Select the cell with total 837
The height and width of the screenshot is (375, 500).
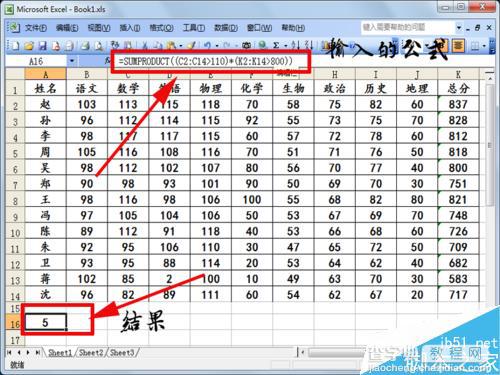458,104
